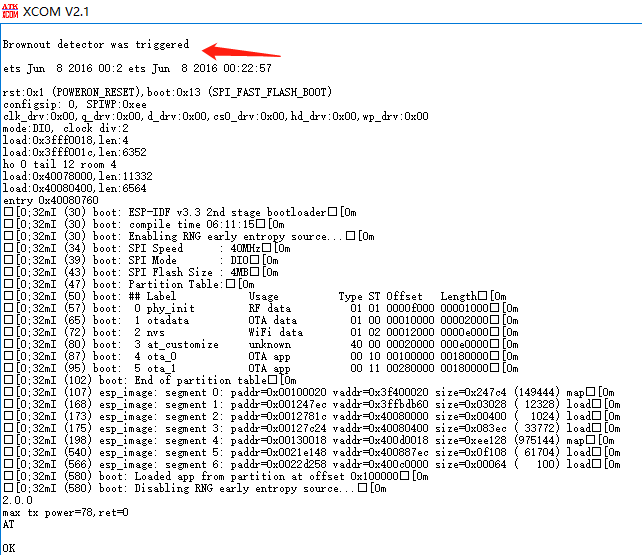The image size is (642, 555).
Task: Click esp_image segment 5 paddr=0x0021e148 line
Action: 312,453
